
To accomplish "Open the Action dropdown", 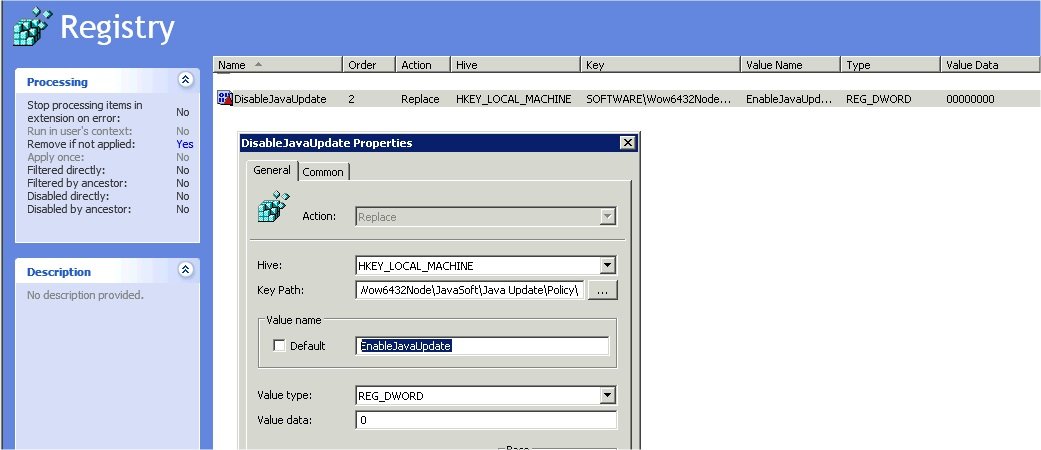I will pos(607,216).
